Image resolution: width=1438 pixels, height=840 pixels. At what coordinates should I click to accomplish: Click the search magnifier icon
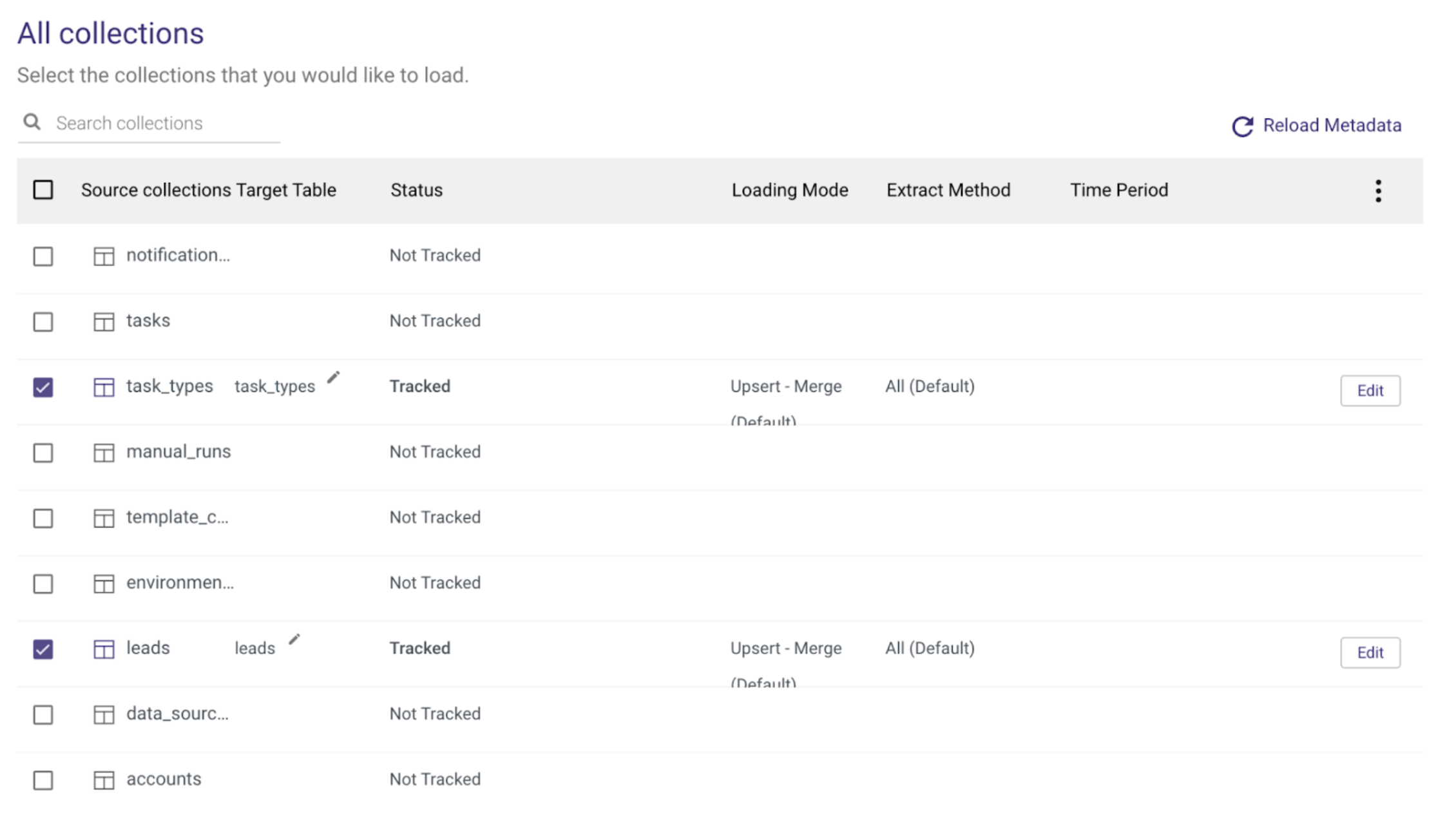32,122
